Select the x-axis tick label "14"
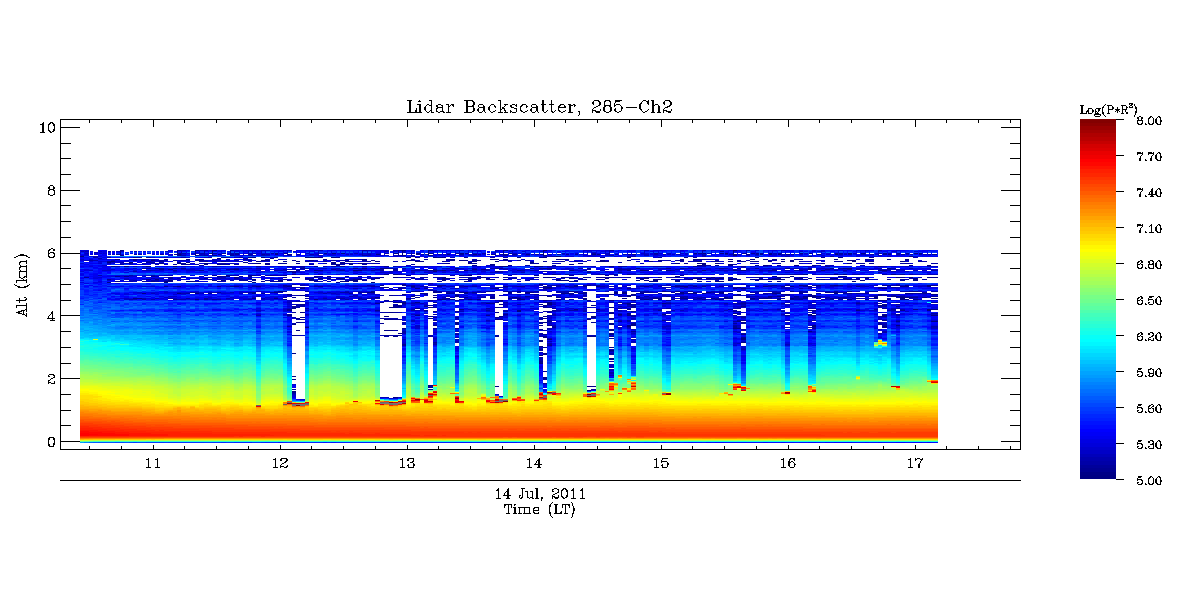This screenshot has width=1200, height=600. 534,464
